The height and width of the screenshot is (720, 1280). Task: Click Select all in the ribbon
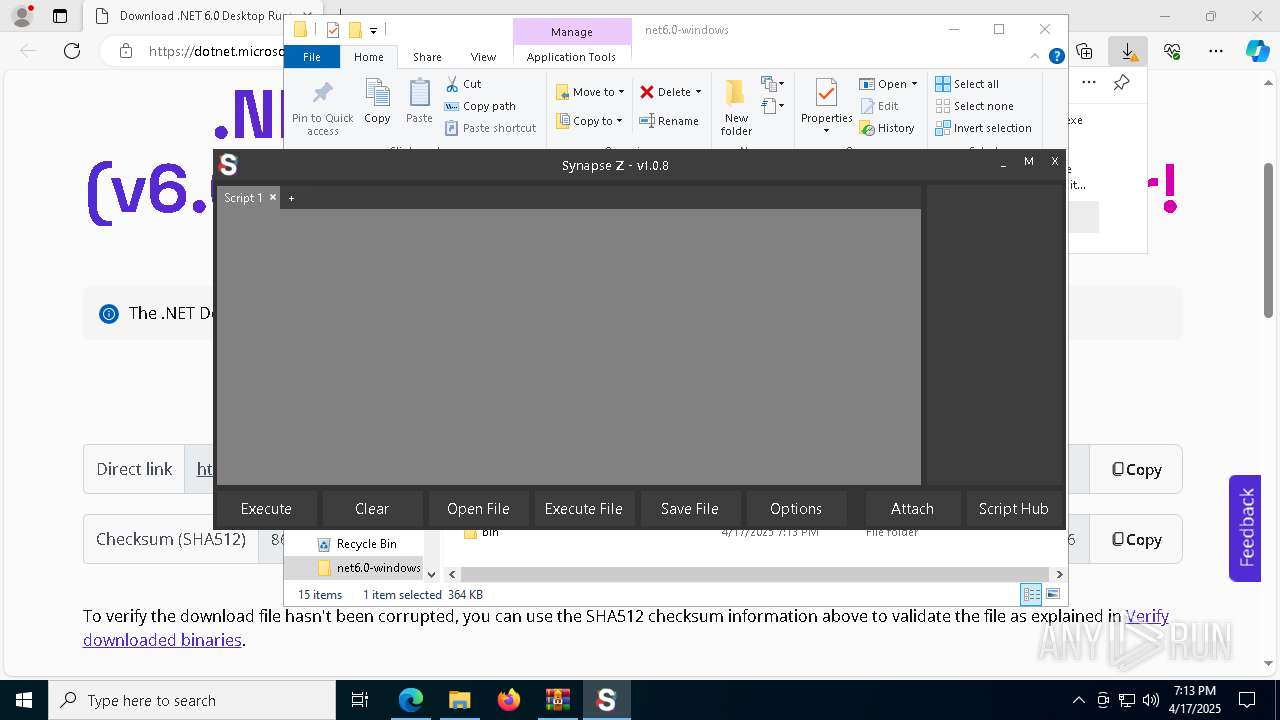(x=967, y=84)
